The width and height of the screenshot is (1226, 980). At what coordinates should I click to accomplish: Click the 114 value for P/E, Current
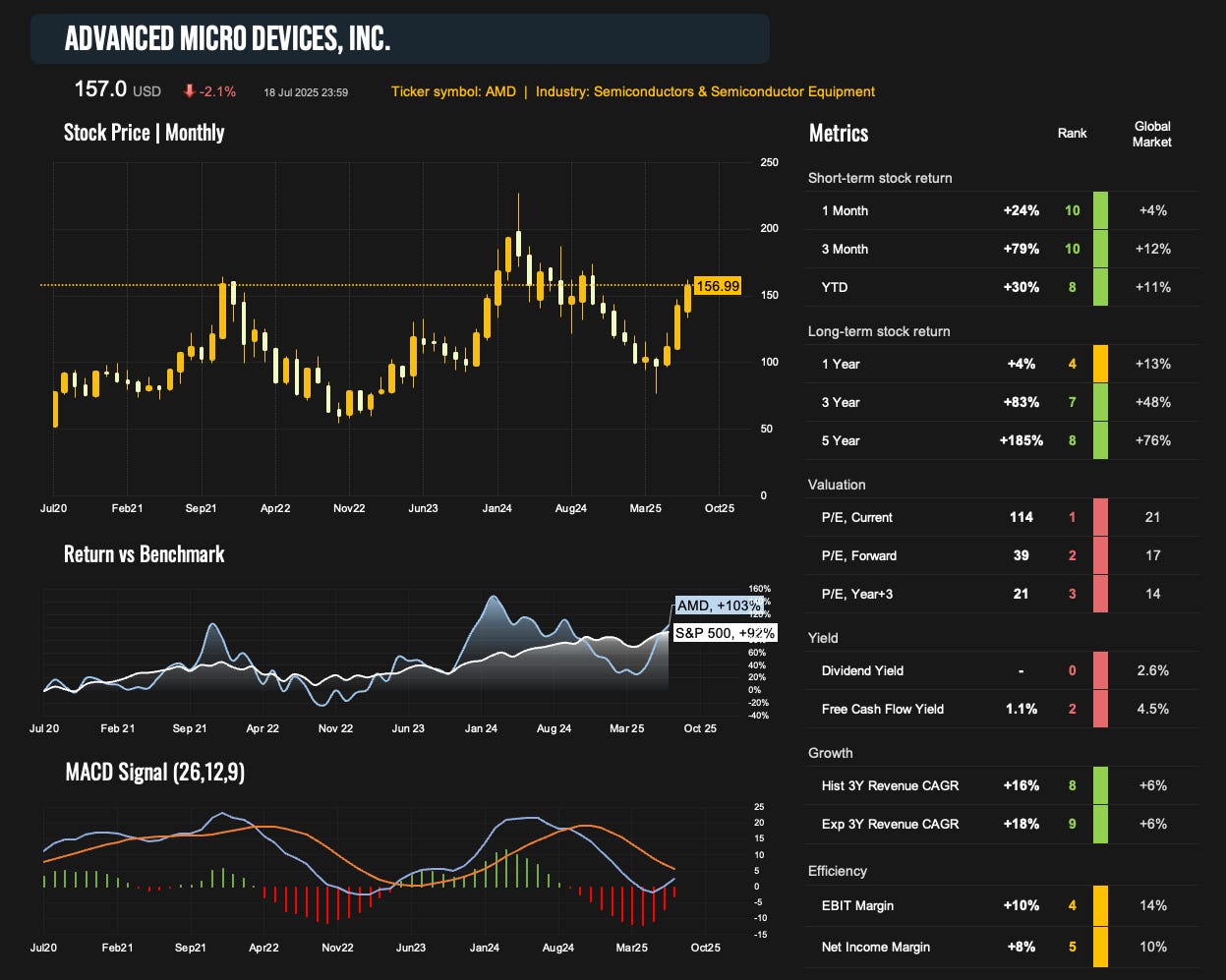[1022, 517]
